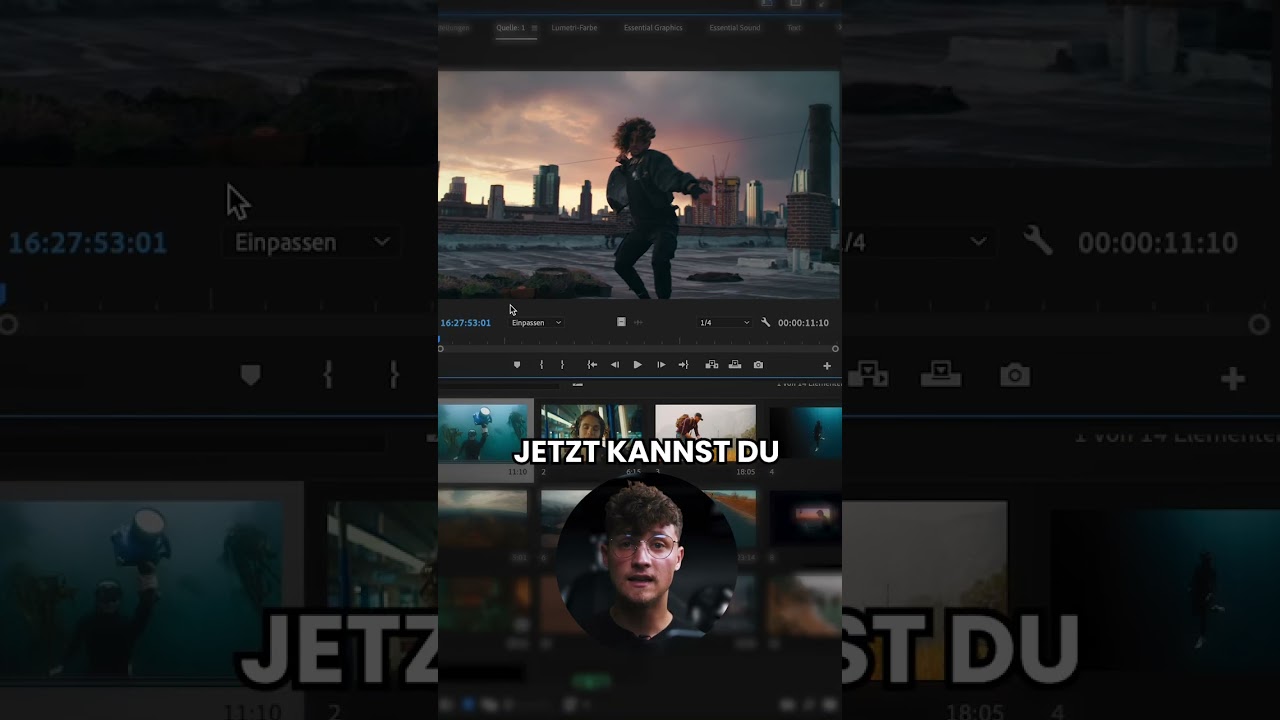Grab the left zoom scroll bar handle
The image size is (1280, 720).
pyautogui.click(x=441, y=349)
